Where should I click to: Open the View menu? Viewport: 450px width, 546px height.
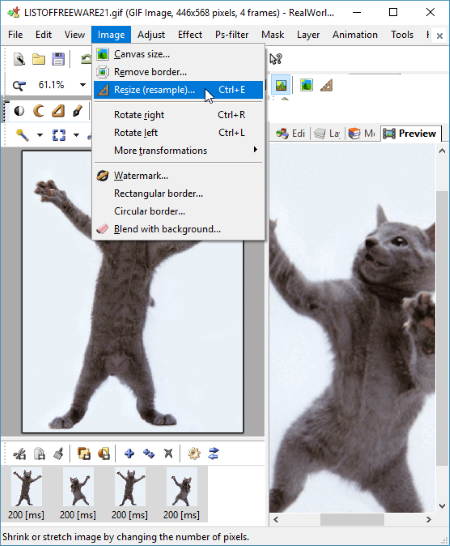click(75, 34)
